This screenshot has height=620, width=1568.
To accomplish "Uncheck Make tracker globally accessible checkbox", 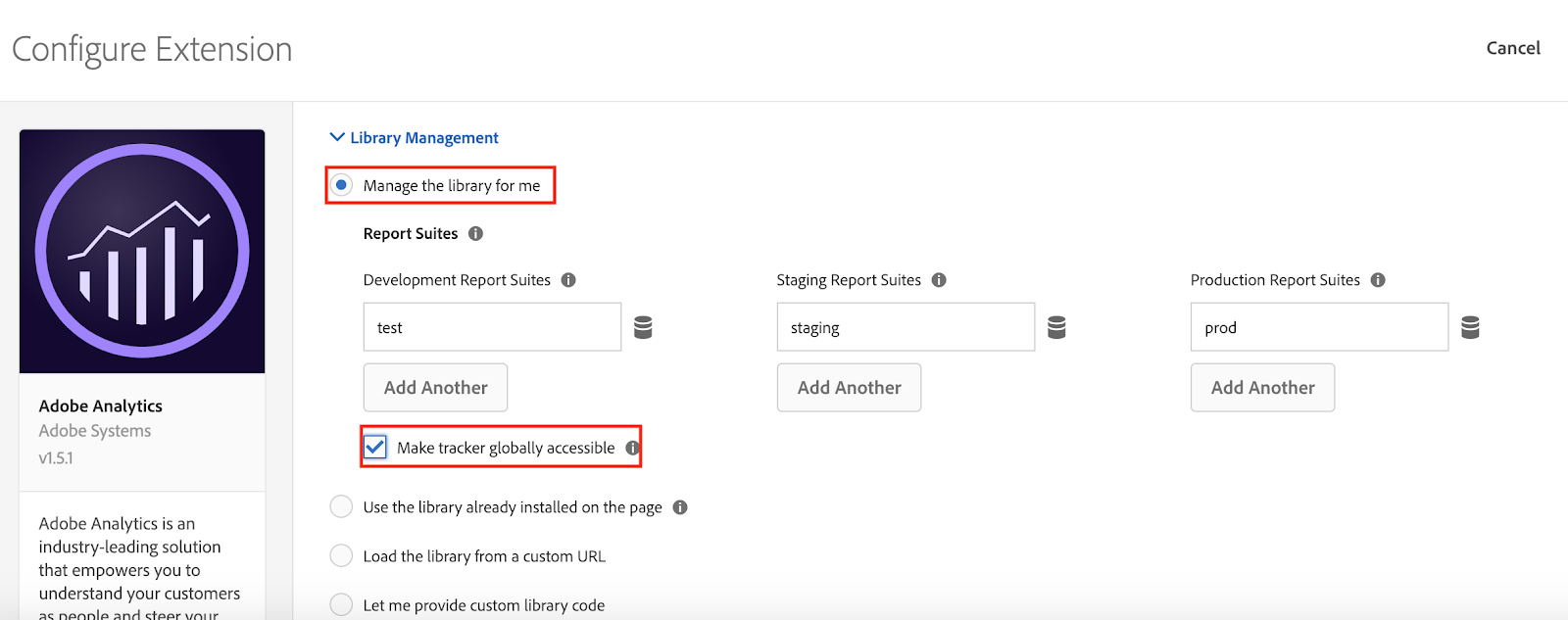I will click(375, 448).
